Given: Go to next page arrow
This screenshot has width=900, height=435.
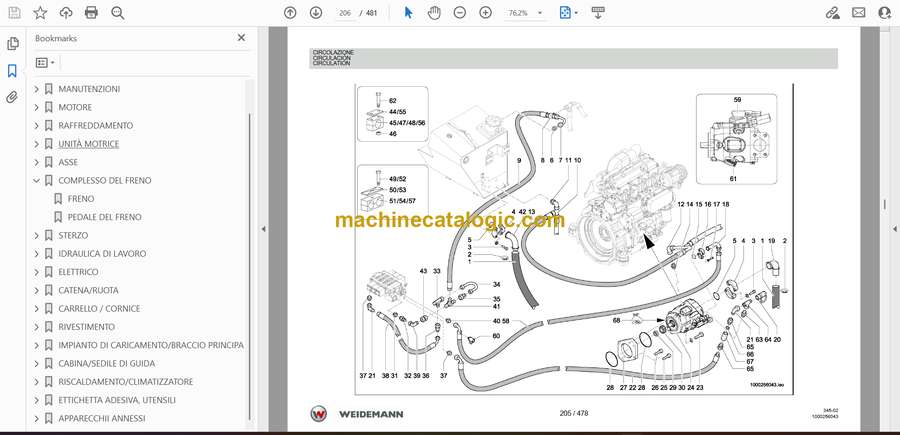Looking at the screenshot, I should pos(316,13).
